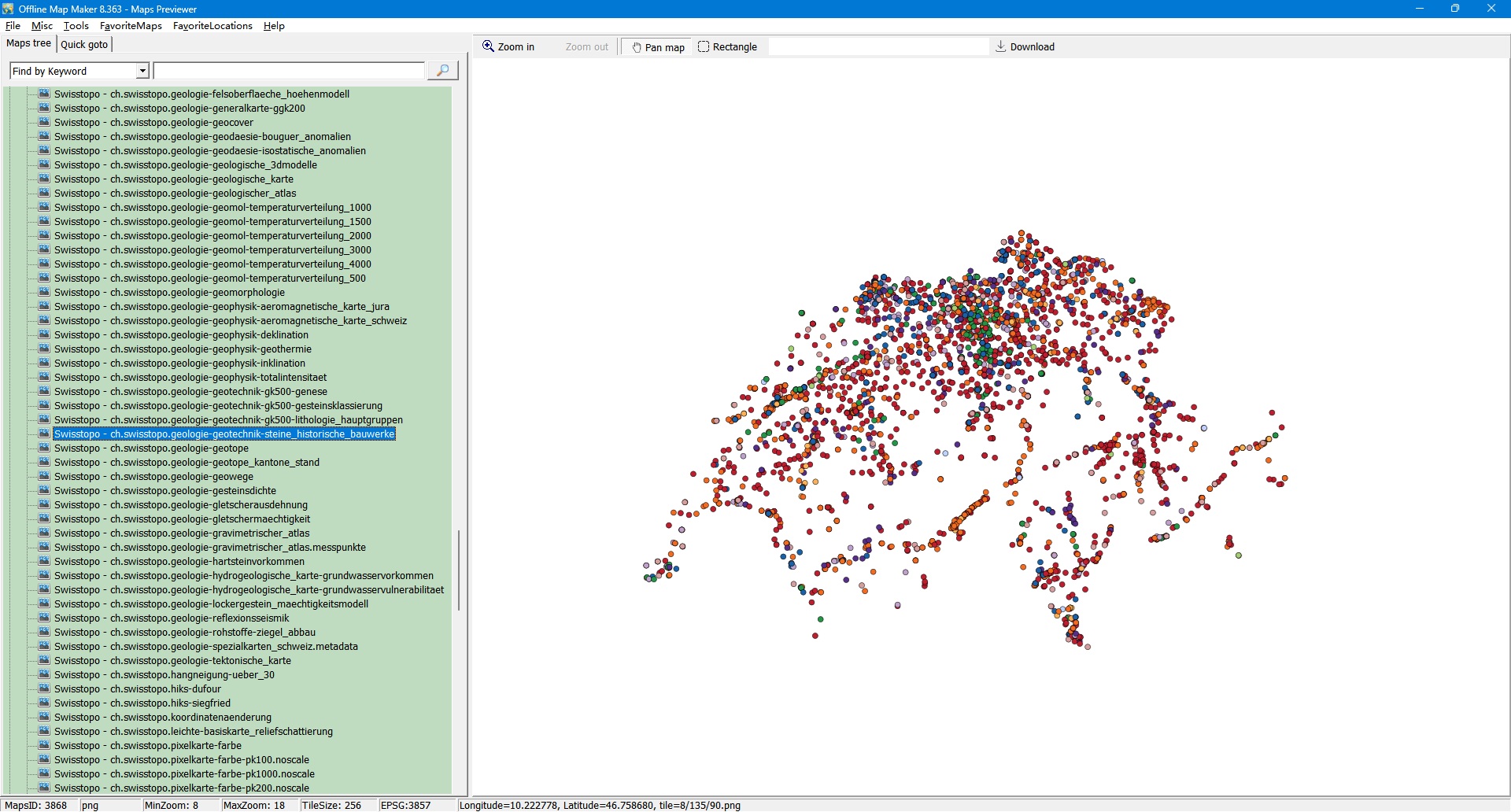Click map icon beside pixelkarte-farbe entry
This screenshot has width=1511, height=812.
(x=44, y=745)
